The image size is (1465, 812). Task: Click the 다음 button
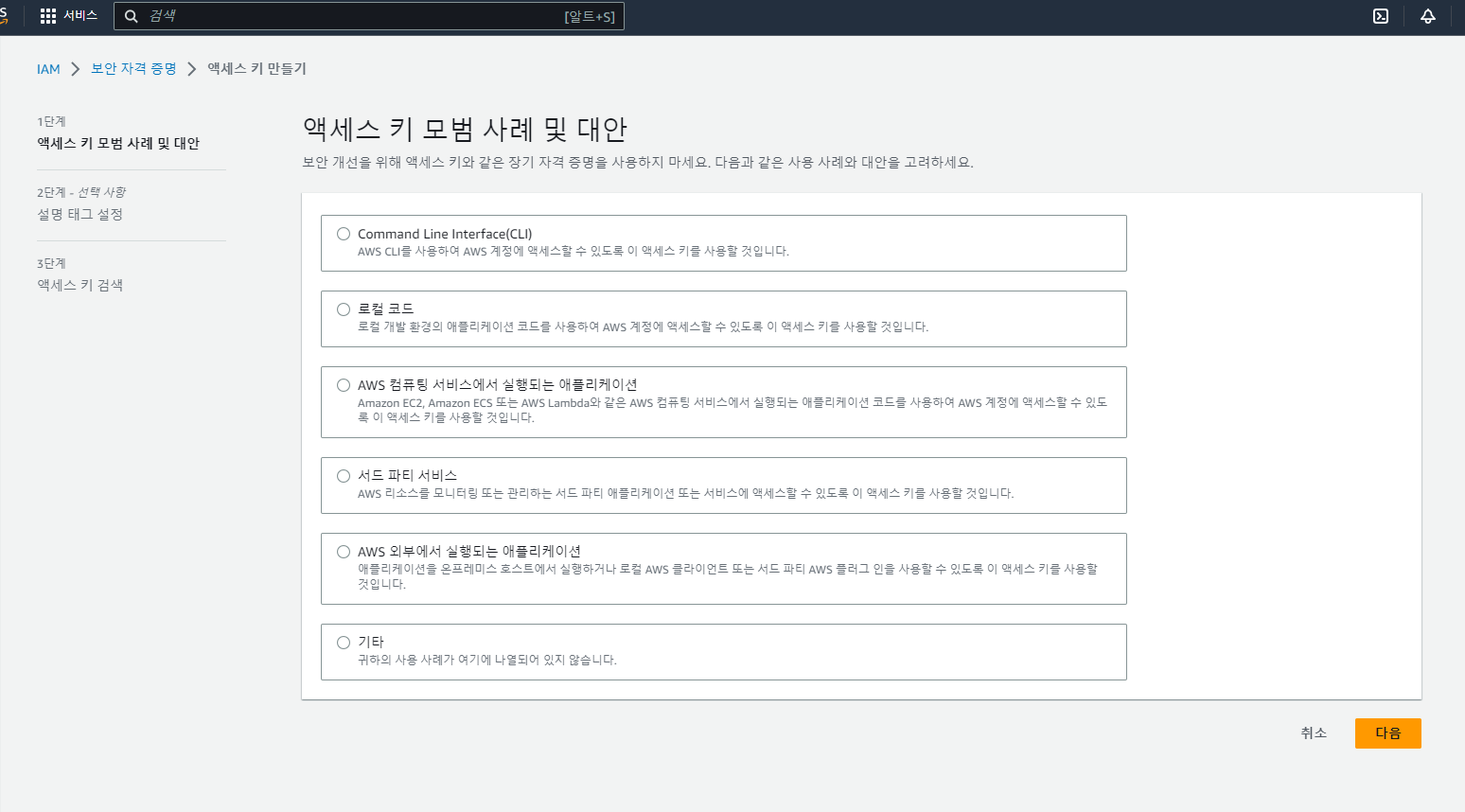1387,733
